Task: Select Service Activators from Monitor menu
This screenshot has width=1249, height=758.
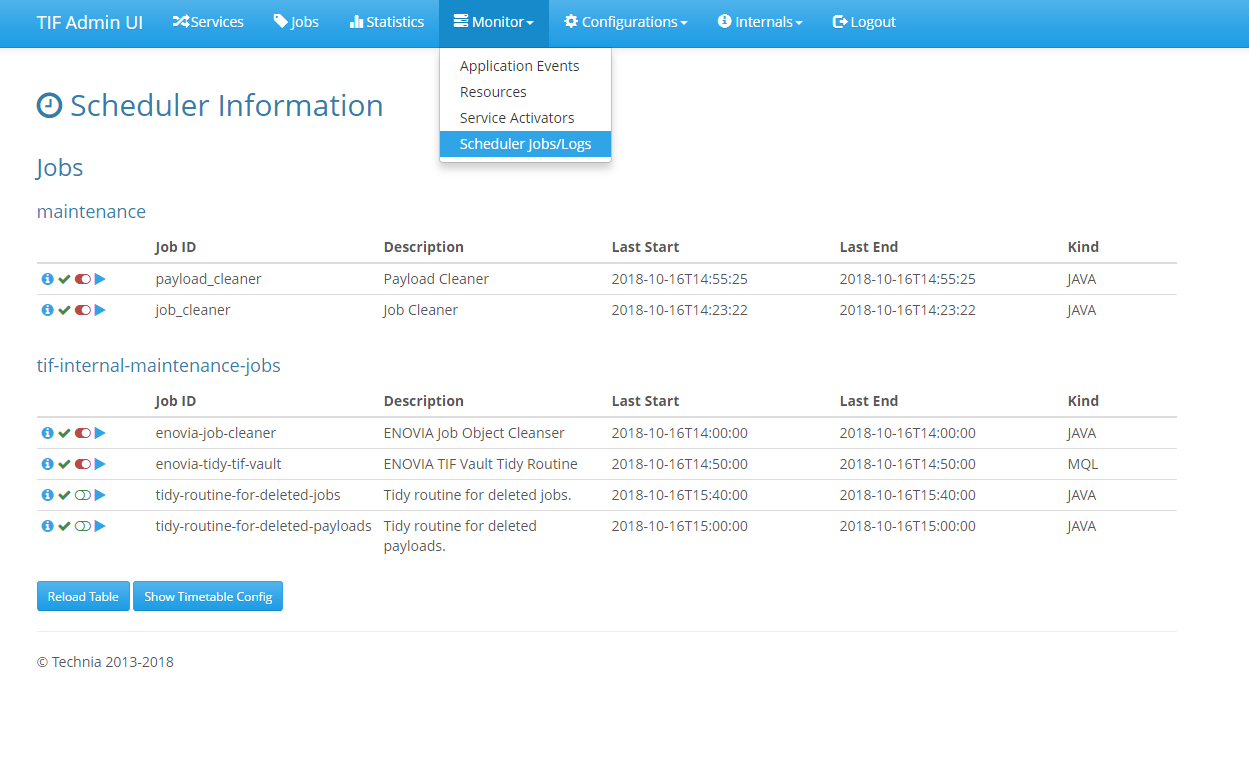Action: [517, 118]
